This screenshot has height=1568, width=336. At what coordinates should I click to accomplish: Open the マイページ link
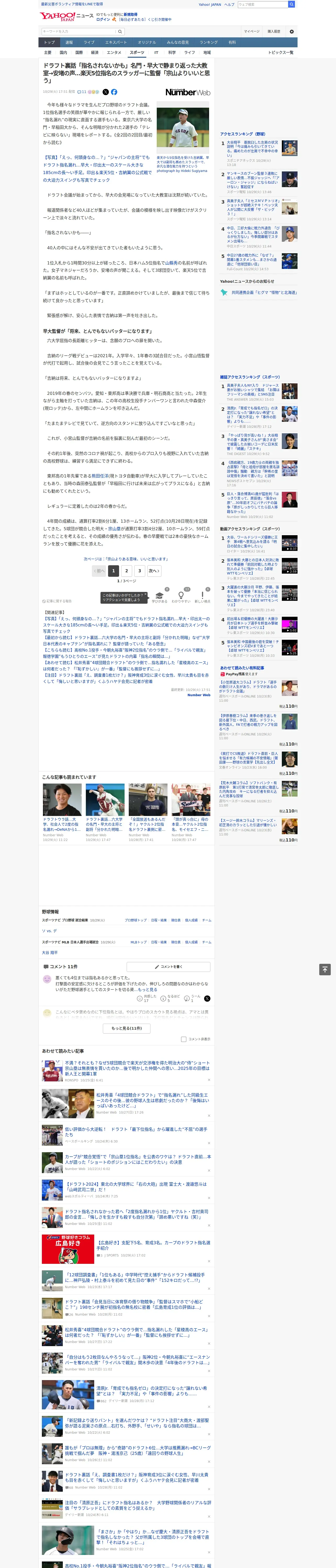(252, 32)
